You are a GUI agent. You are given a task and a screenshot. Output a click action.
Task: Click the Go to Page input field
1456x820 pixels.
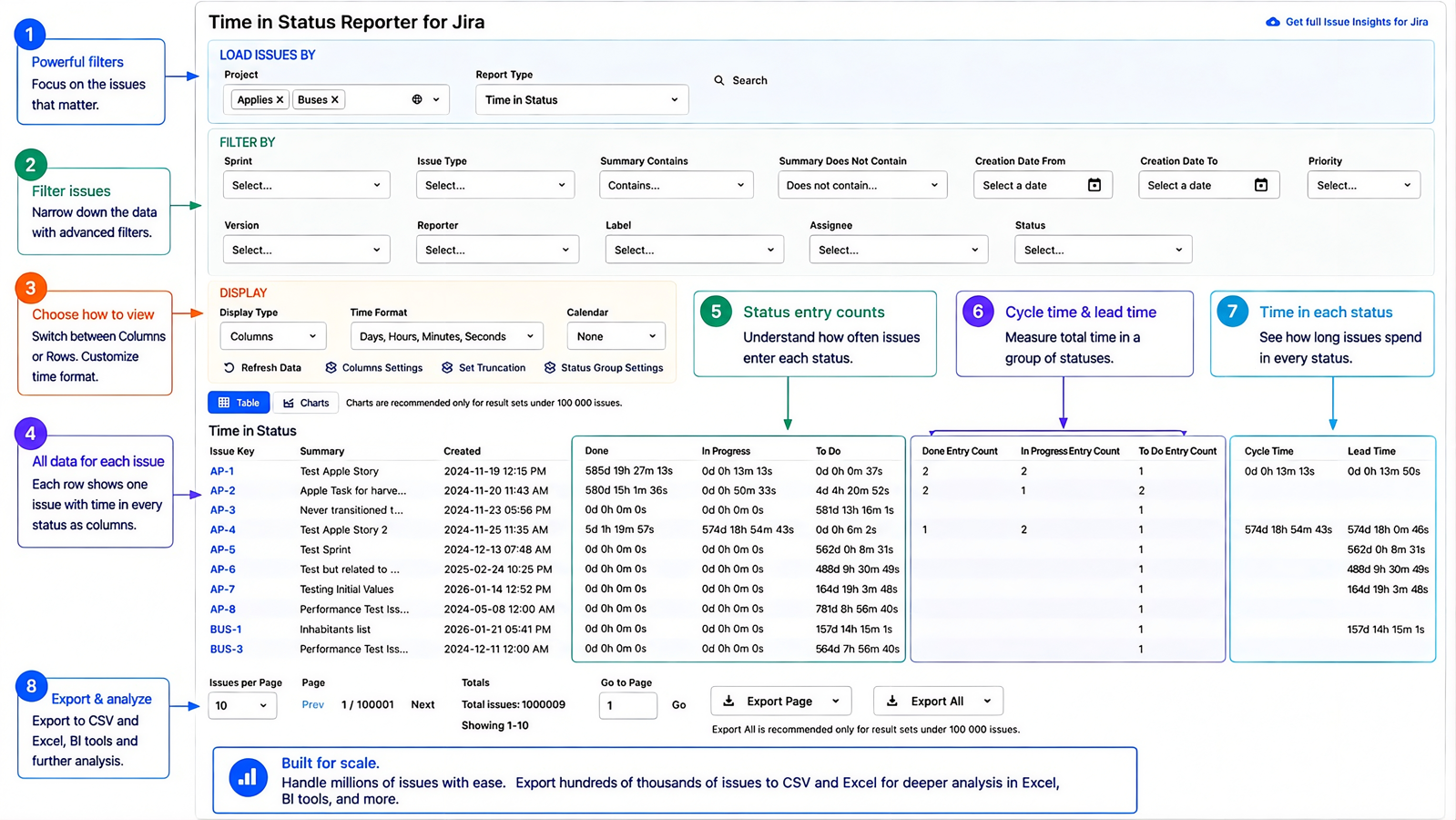coord(628,705)
